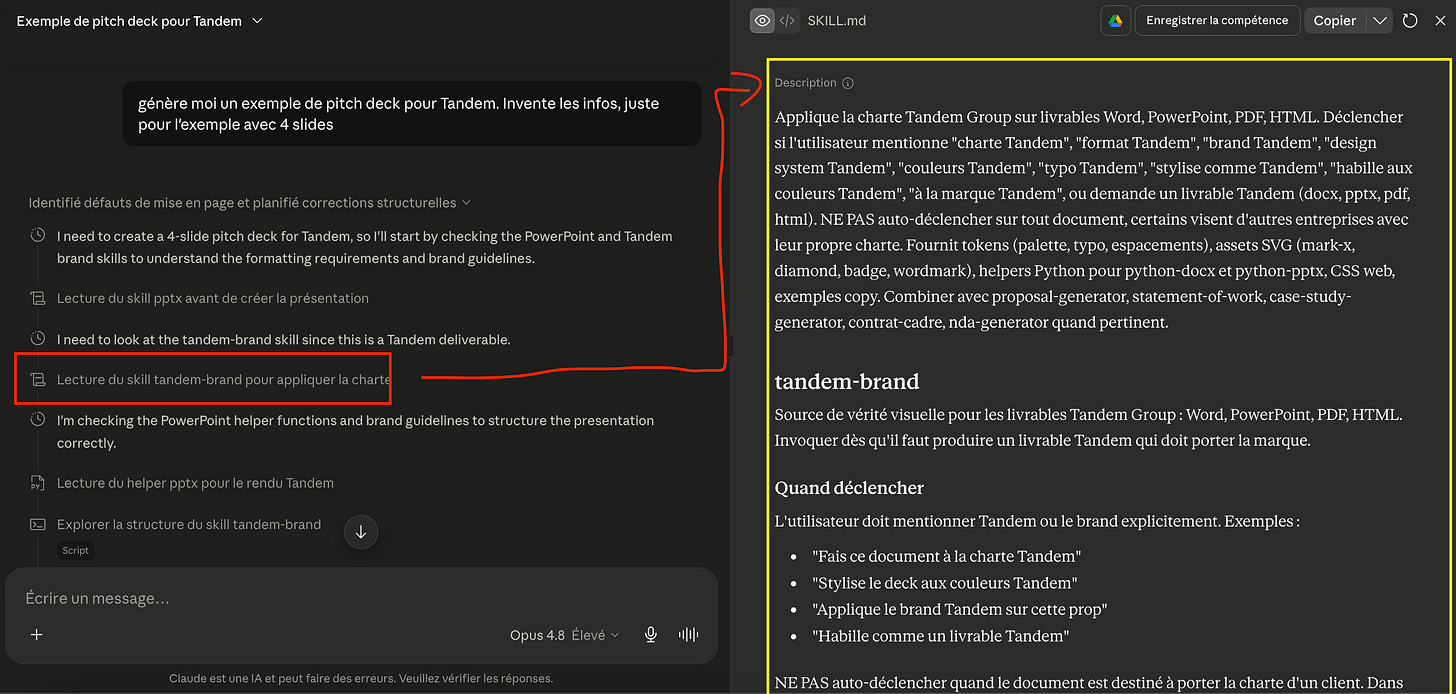
Task: Open the step Lecture du skill tandem-brand pour appliquer
Action: tap(223, 380)
